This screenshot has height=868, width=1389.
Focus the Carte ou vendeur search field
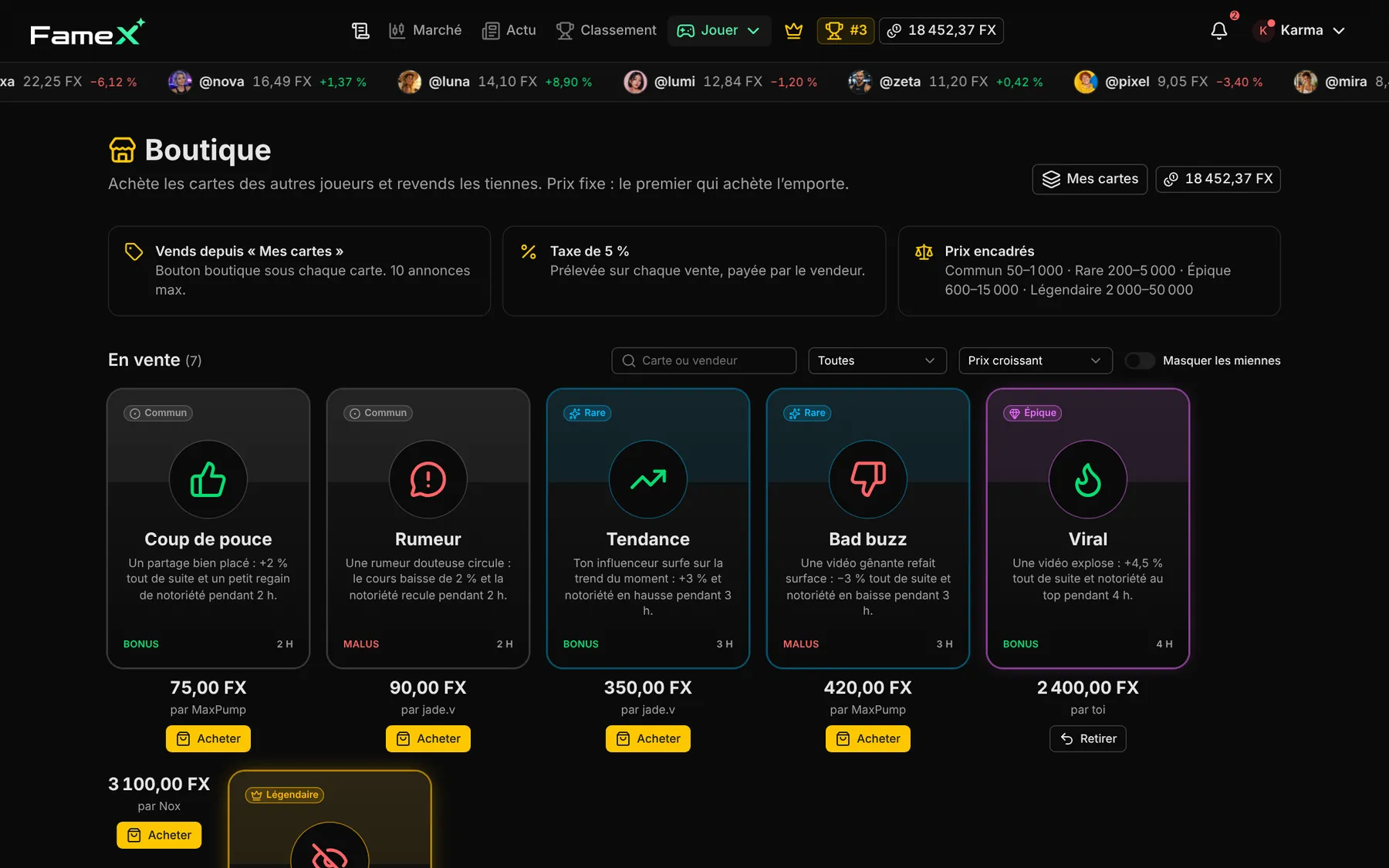704,360
